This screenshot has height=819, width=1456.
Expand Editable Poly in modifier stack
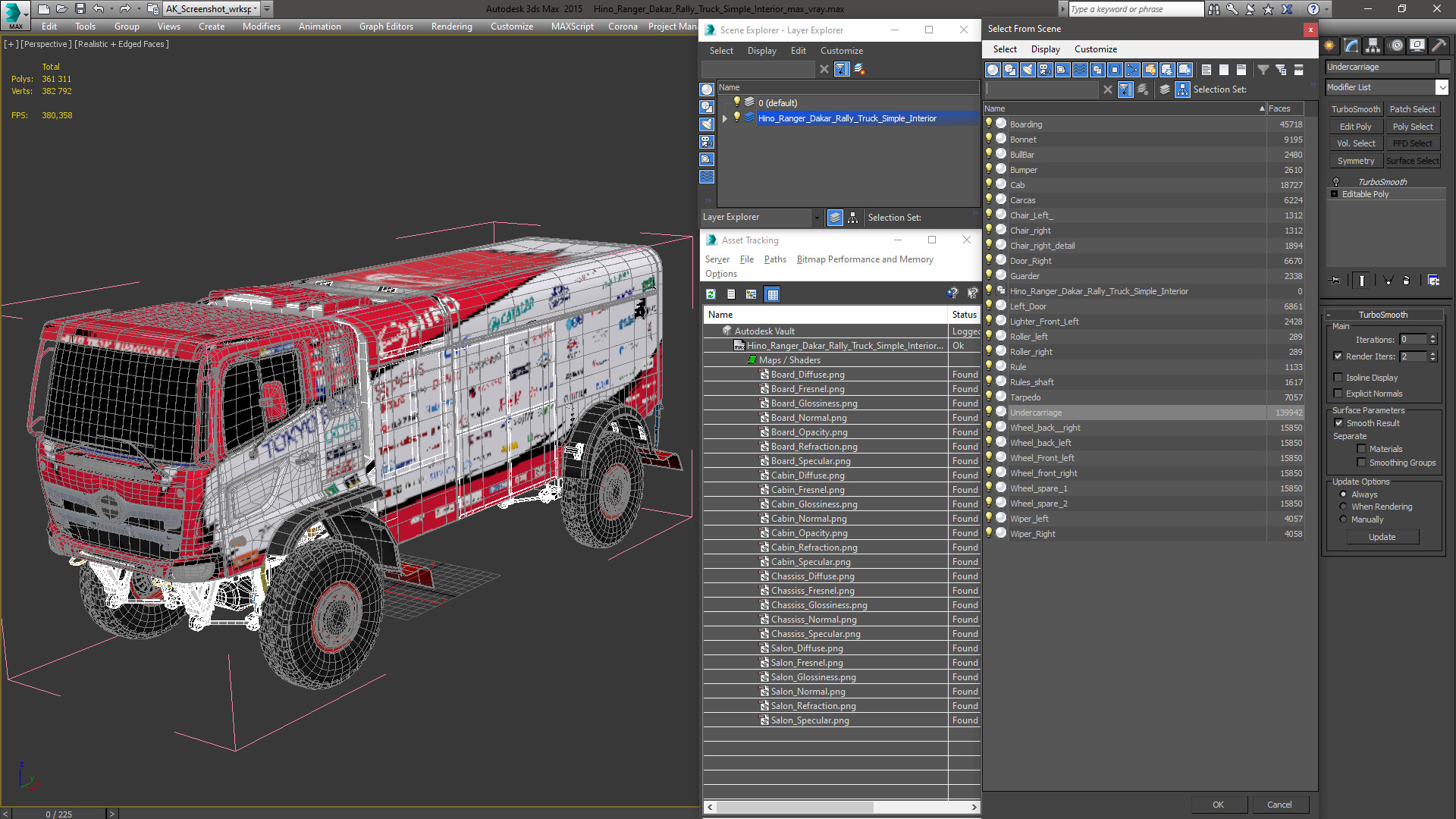(x=1334, y=194)
